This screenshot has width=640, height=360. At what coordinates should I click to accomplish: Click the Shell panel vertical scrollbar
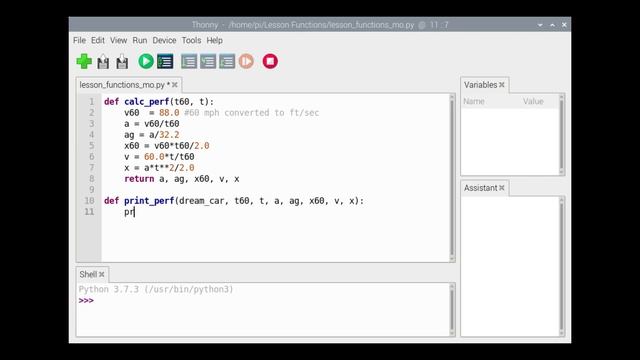452,309
